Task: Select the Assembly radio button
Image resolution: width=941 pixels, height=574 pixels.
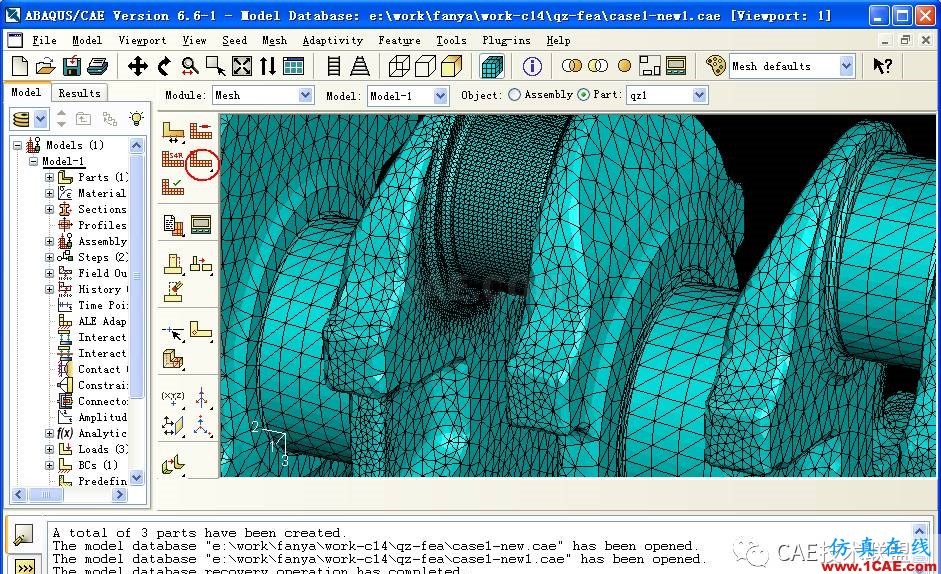Action: click(514, 95)
